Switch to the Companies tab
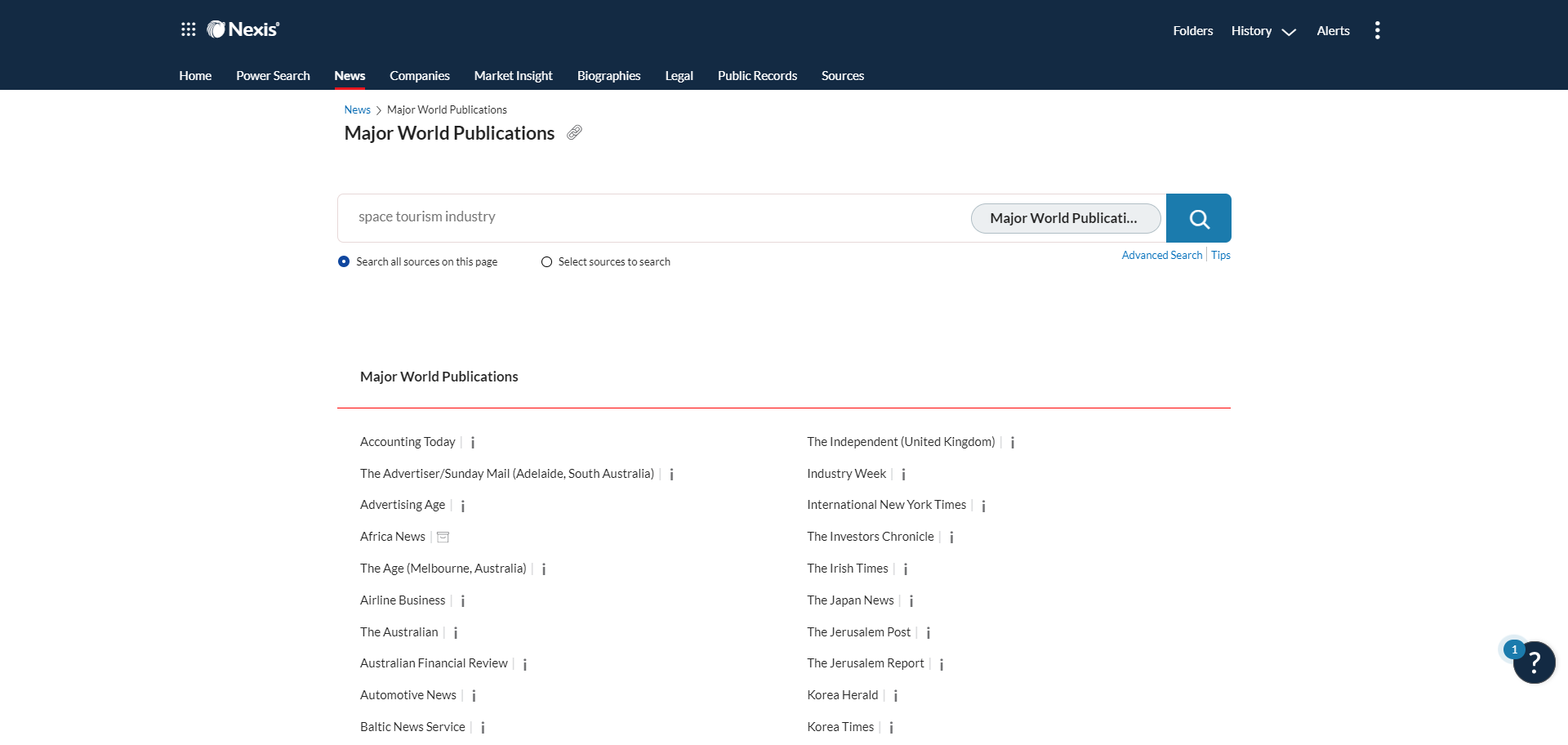This screenshot has width=1568, height=745. [420, 75]
